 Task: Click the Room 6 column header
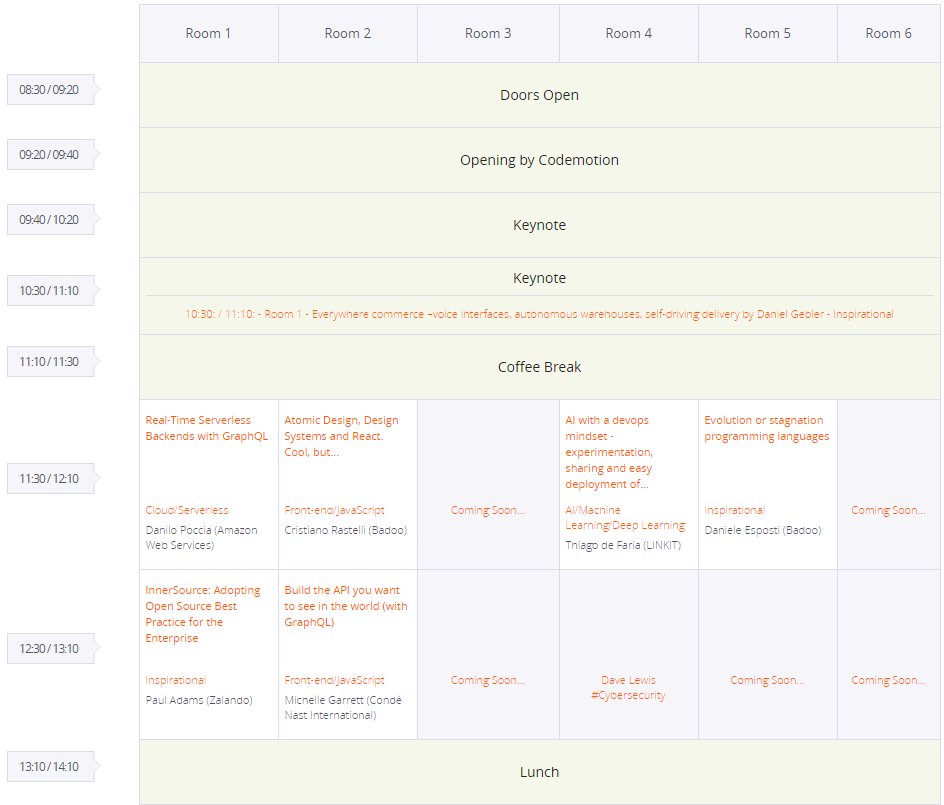pos(888,33)
